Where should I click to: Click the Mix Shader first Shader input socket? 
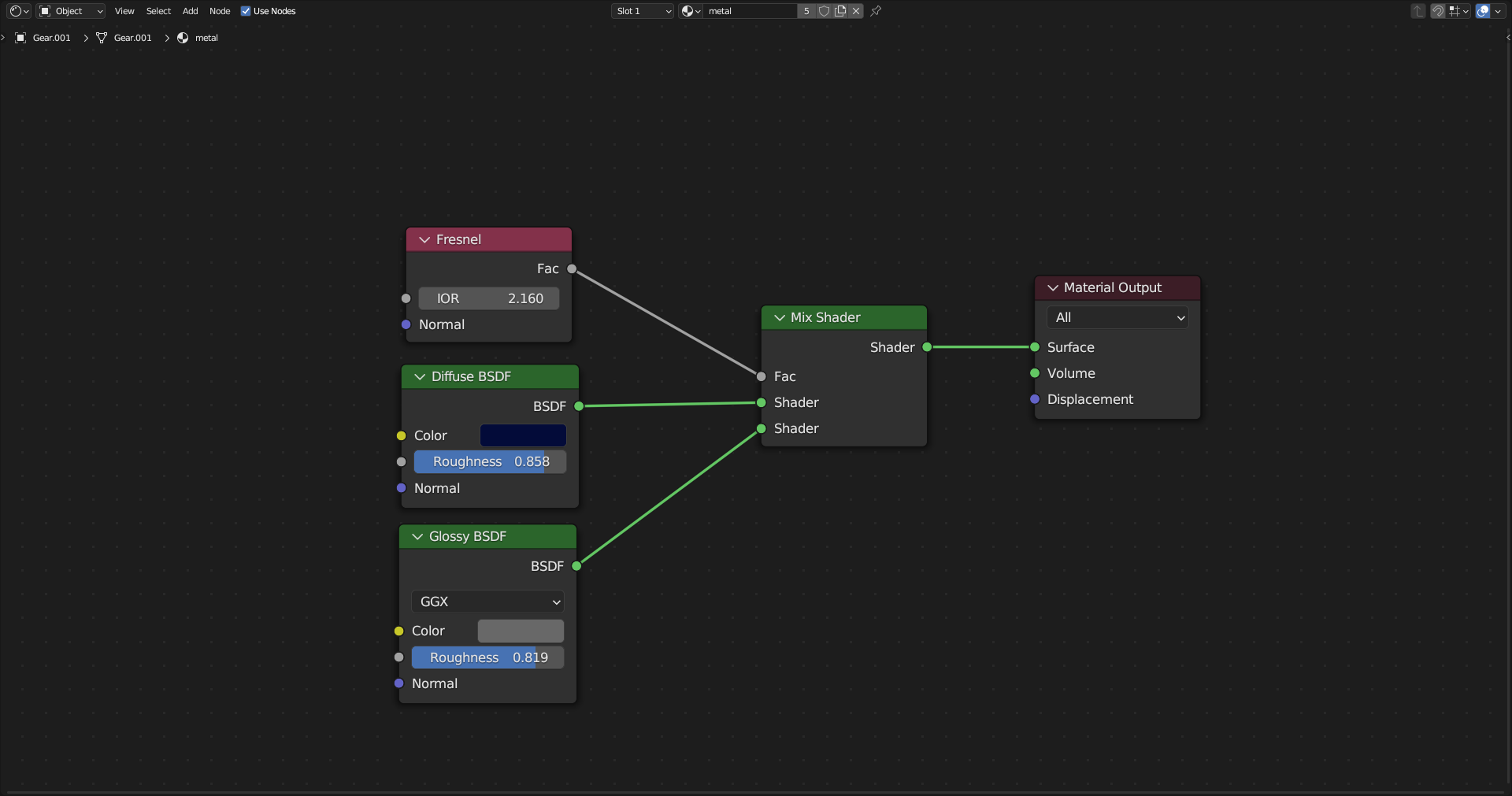pos(761,402)
